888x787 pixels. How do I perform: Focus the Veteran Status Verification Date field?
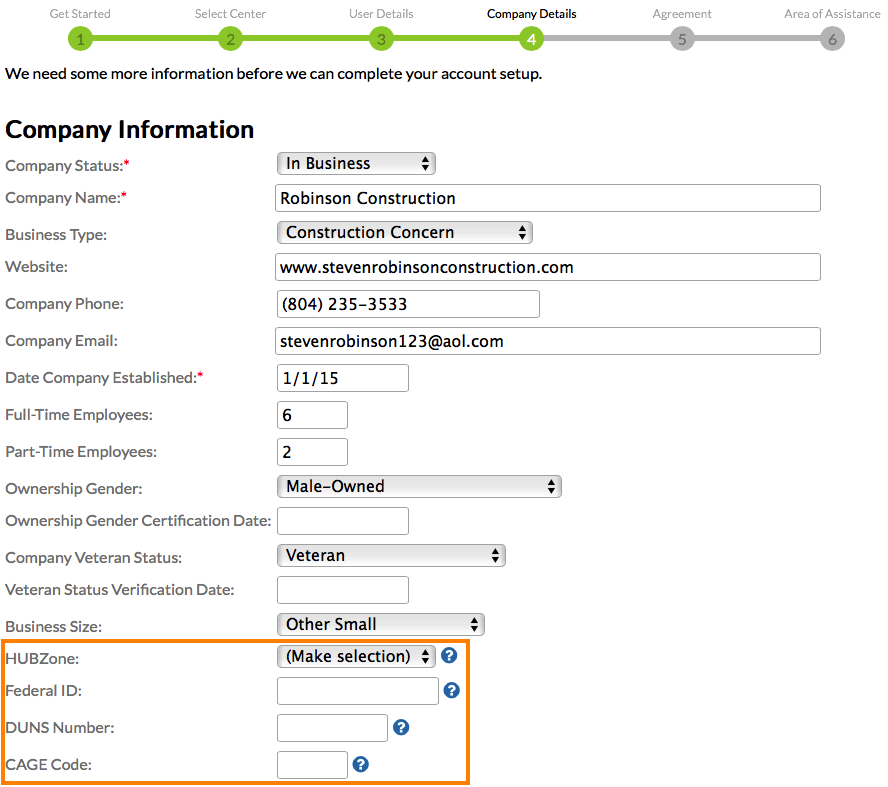342,590
